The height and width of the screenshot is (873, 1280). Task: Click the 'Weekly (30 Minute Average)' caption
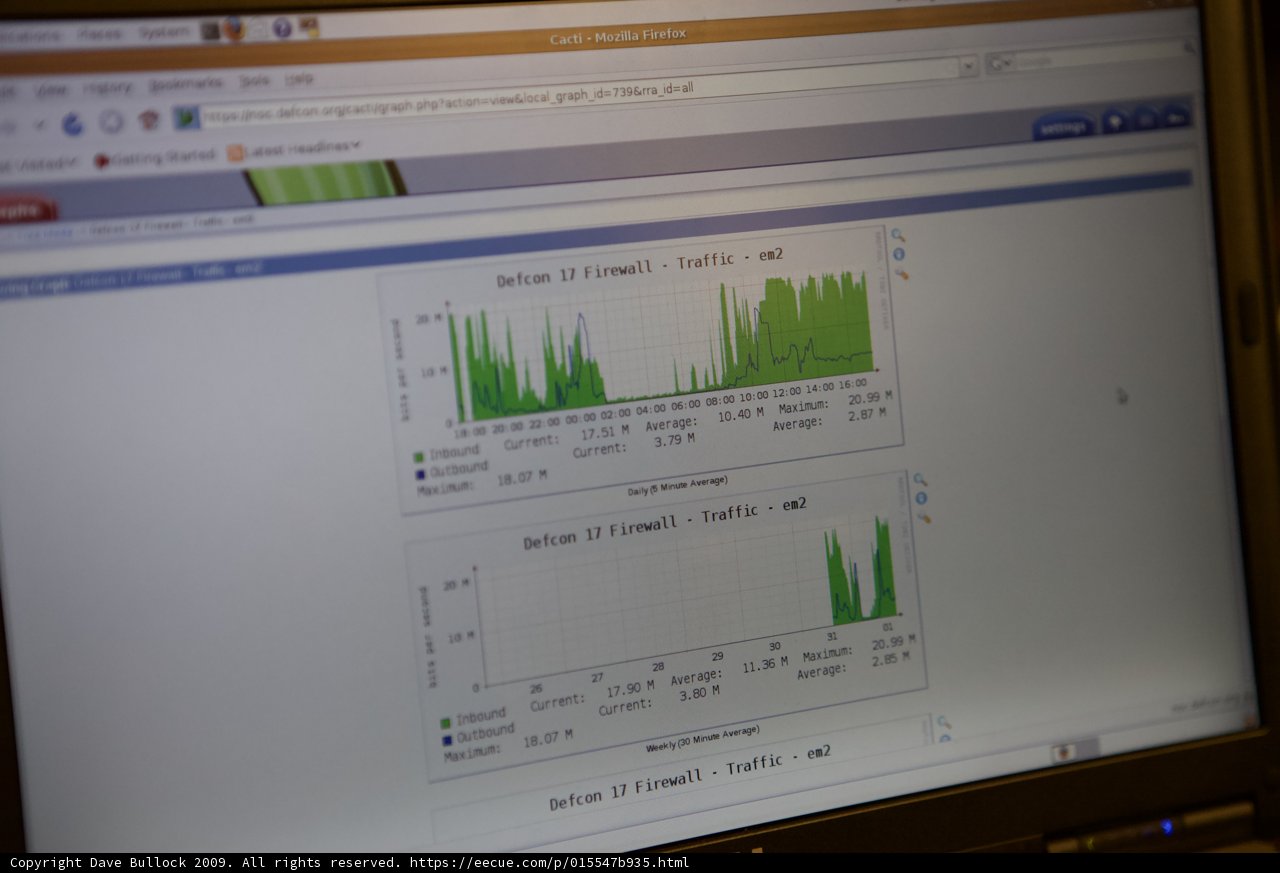coord(703,740)
